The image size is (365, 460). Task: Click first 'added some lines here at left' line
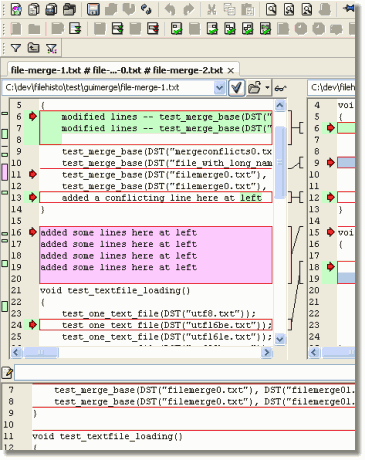[118, 232]
